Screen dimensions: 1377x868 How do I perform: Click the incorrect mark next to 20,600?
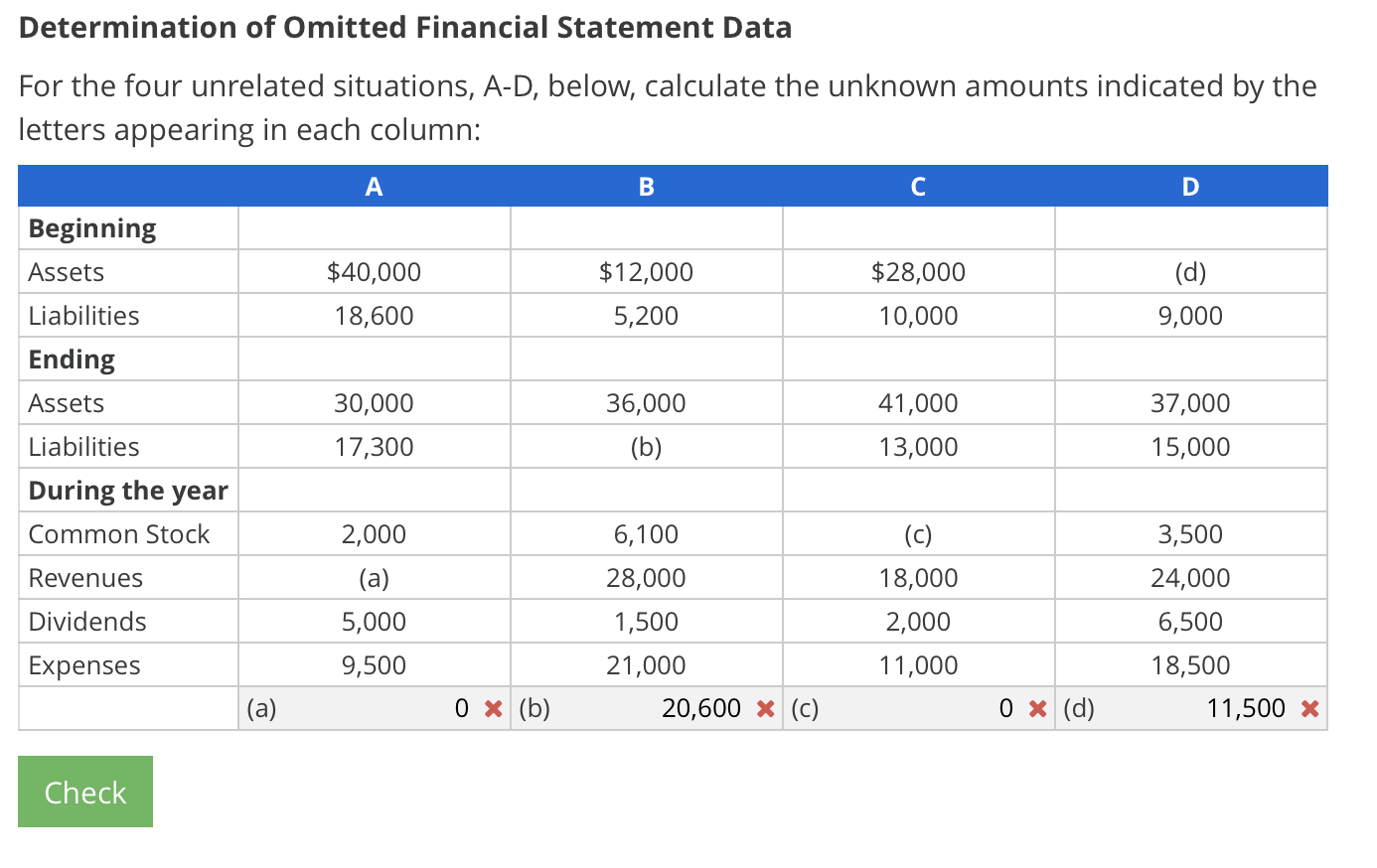(x=766, y=708)
